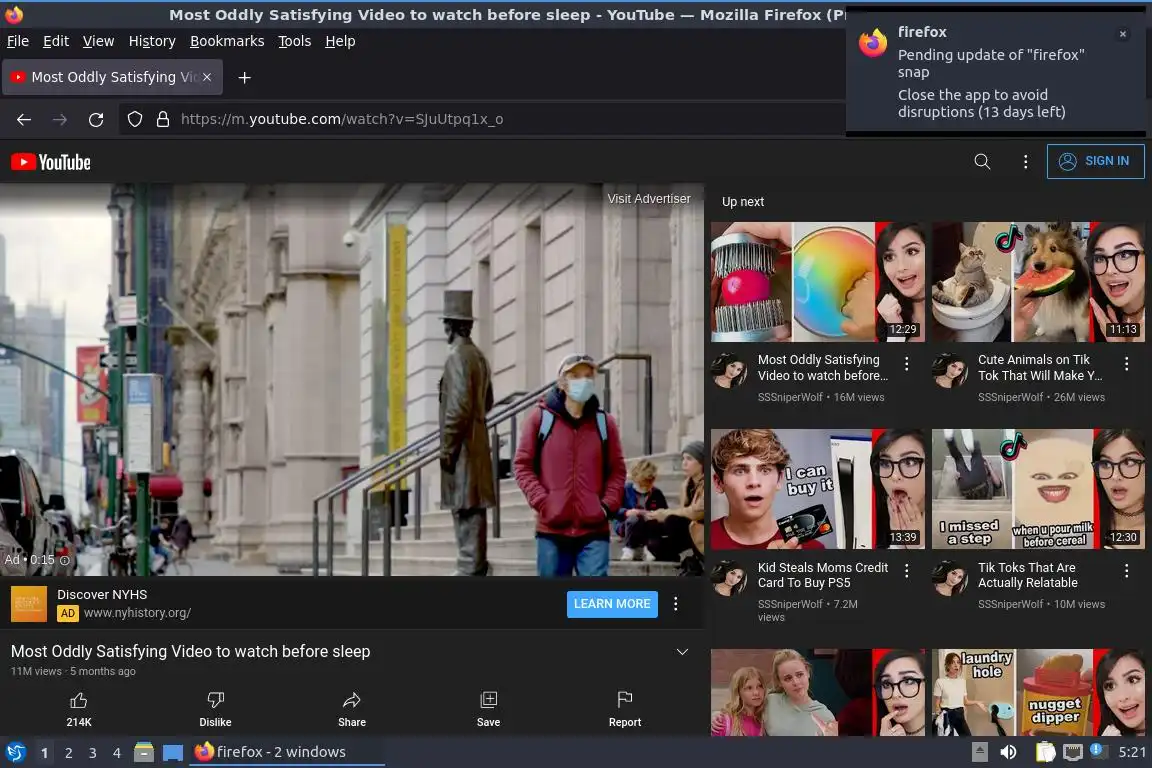Click Most Oddly Satisfying suggested video title
Viewport: 1152px width, 768px height.
[x=823, y=367]
